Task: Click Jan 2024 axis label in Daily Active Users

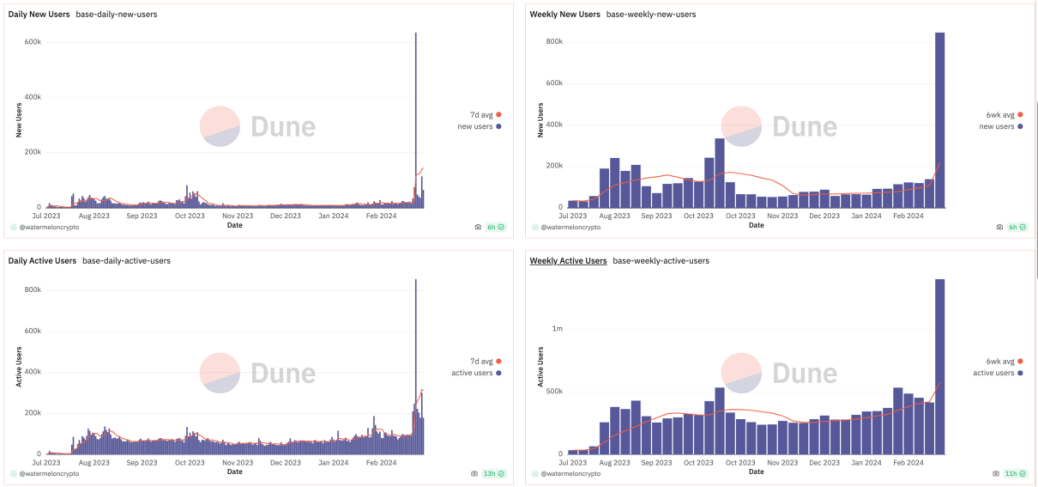Action: (x=332, y=462)
